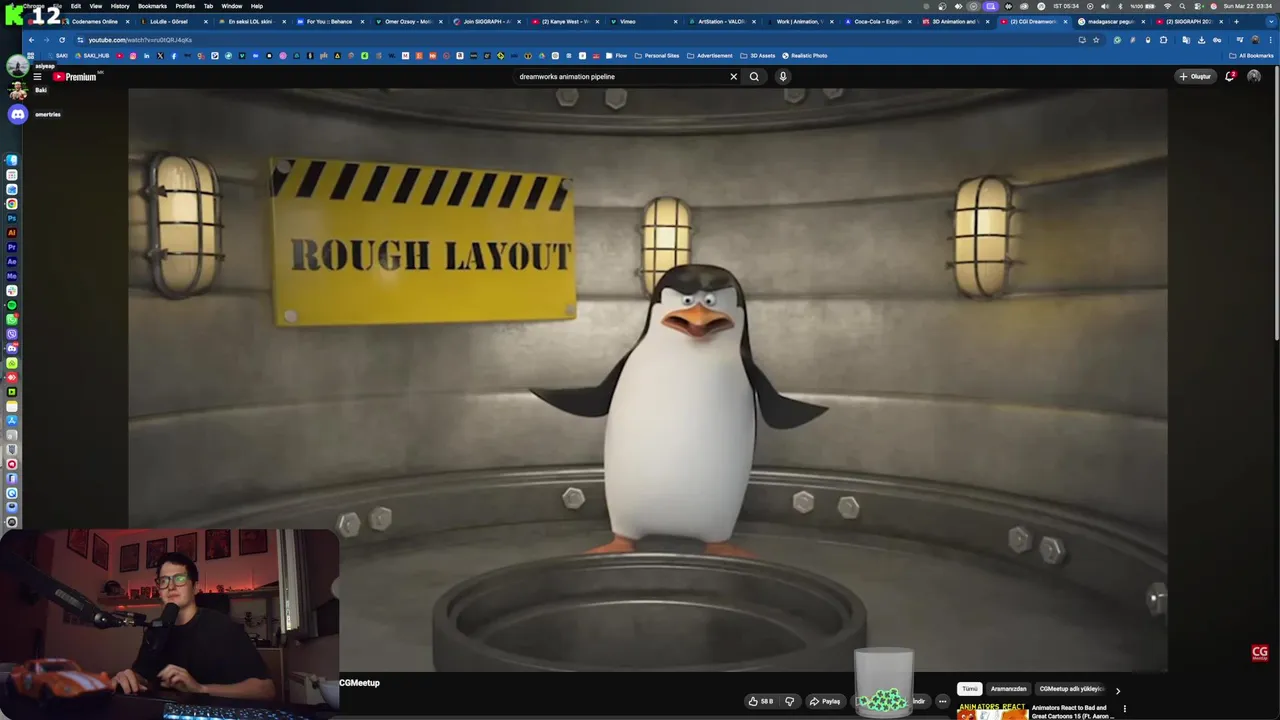Image resolution: width=1280 pixels, height=720 pixels.
Task: Open SAKI_HUB bookmark
Action: coord(92,56)
